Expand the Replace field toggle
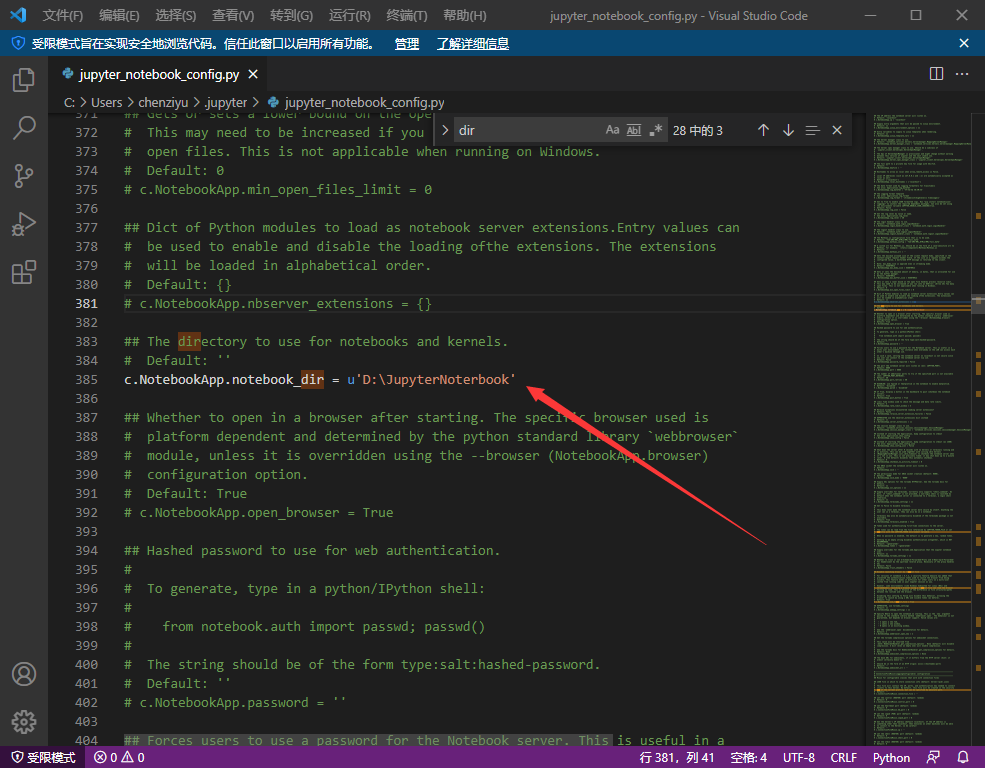This screenshot has width=985, height=768. [445, 130]
